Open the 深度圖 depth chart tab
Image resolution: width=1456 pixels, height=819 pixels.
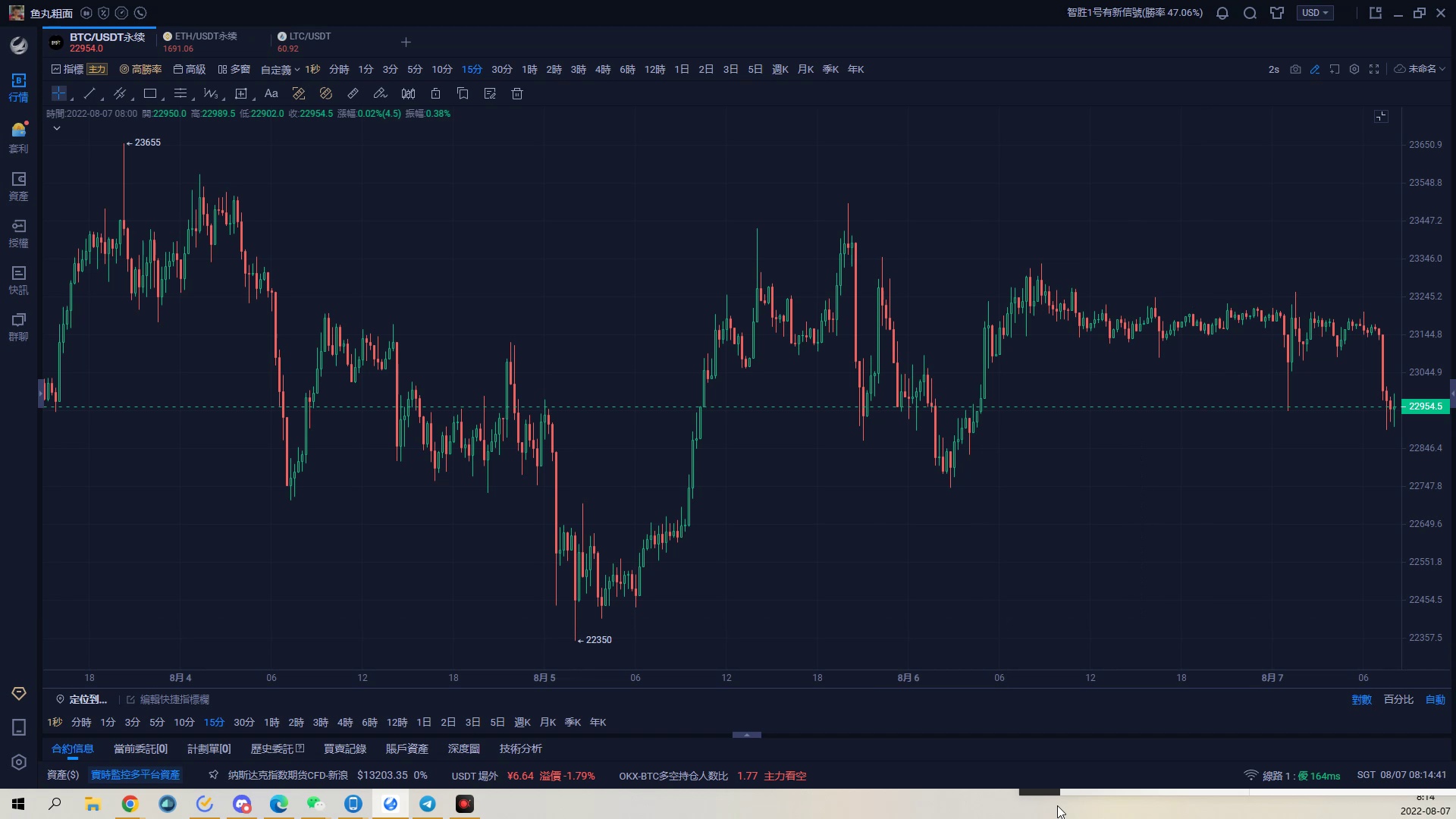[463, 748]
